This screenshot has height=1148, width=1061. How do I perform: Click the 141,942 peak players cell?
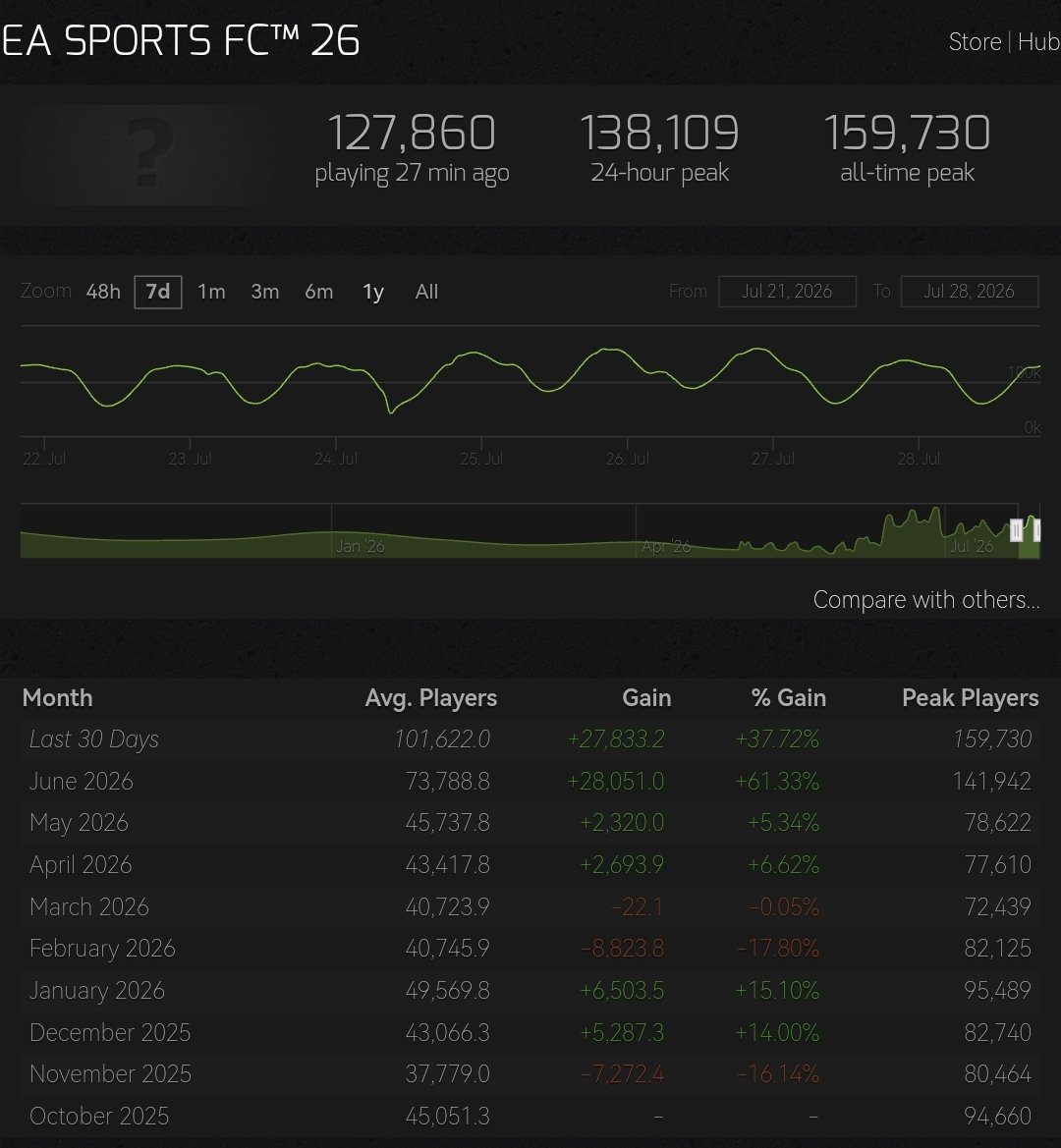(991, 781)
